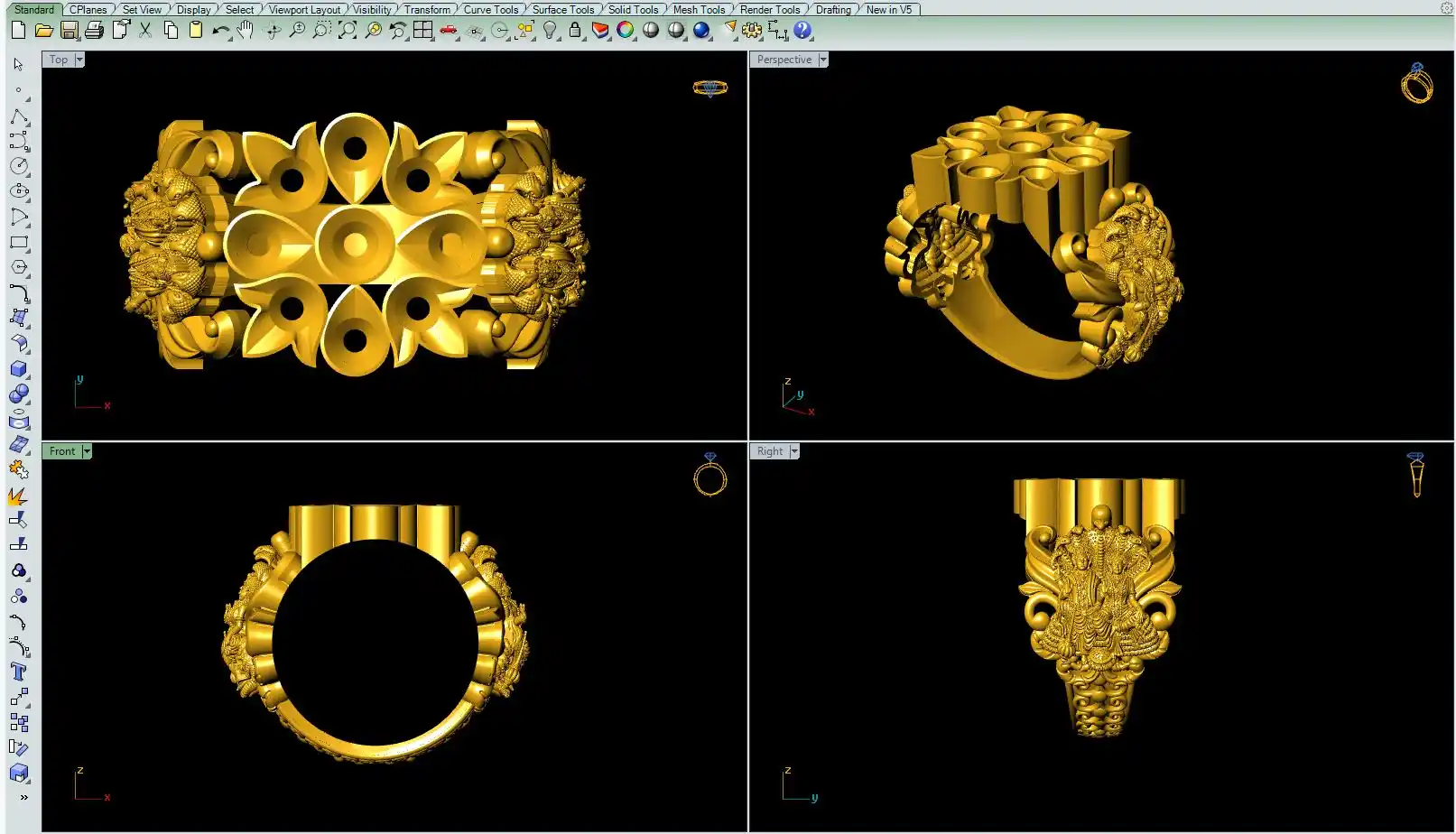Show more tools with the » chevron
Viewport: 1456px width, 834px height.
pos(23,797)
